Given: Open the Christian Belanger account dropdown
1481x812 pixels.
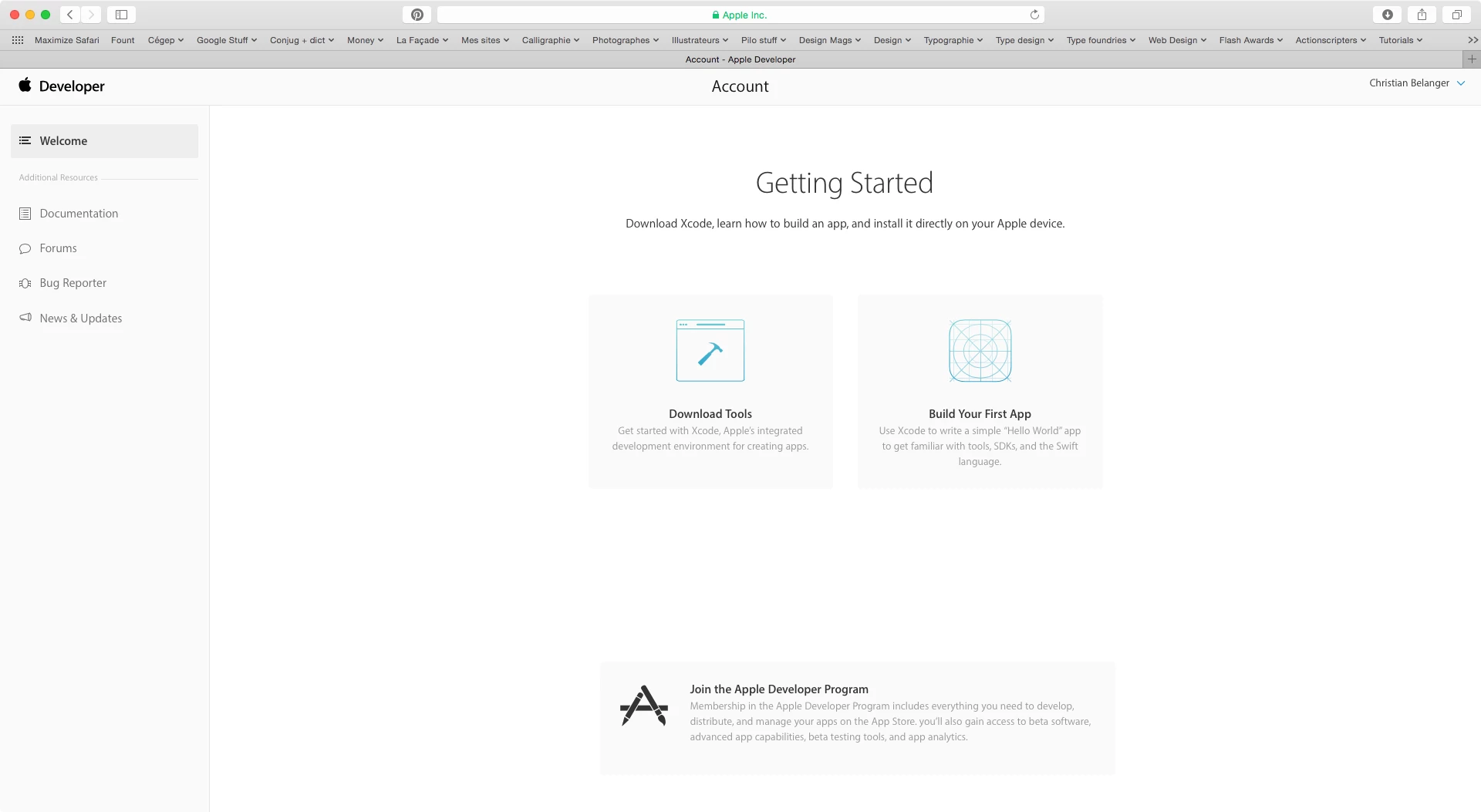Looking at the screenshot, I should coord(1417,83).
